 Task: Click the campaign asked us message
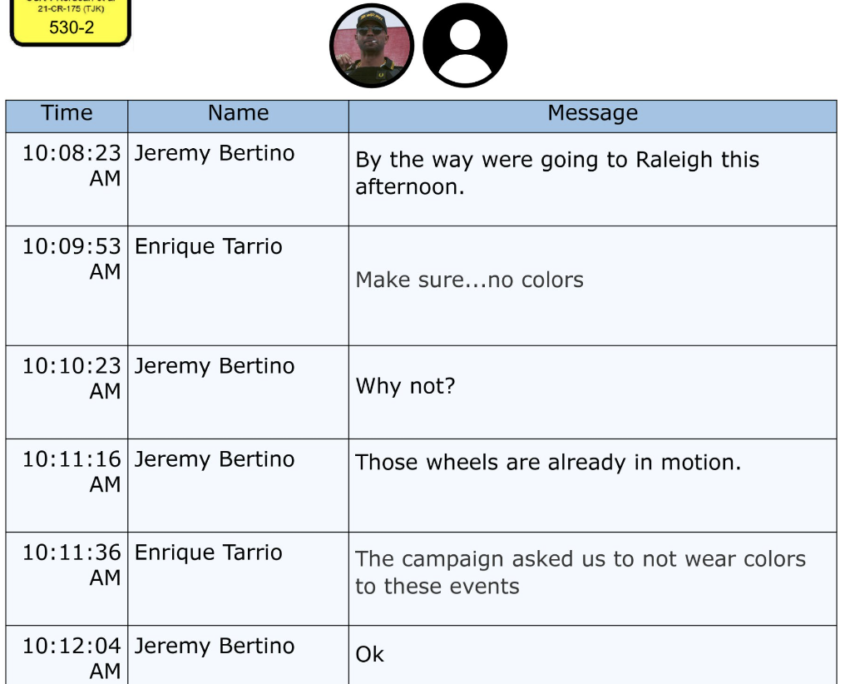pyautogui.click(x=580, y=572)
